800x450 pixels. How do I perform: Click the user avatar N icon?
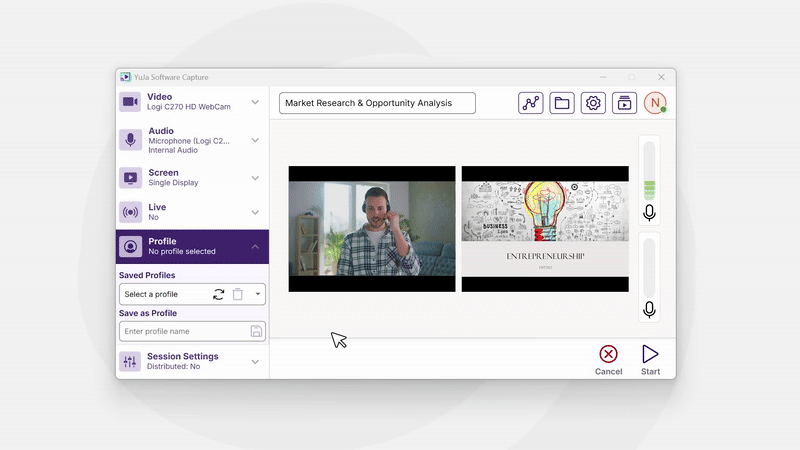(655, 103)
